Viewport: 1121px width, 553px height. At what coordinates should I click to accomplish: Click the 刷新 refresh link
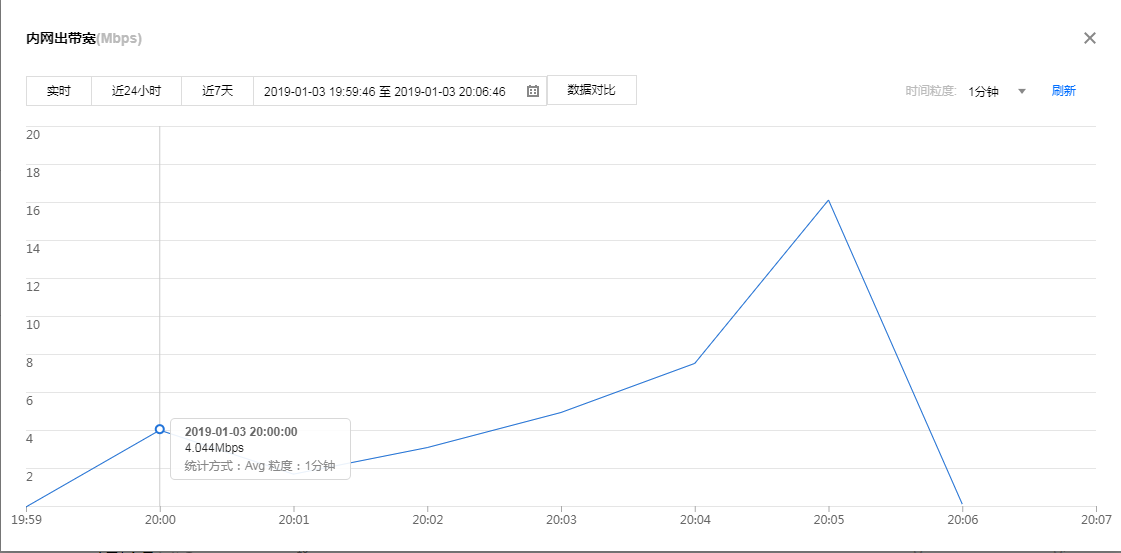[1063, 91]
